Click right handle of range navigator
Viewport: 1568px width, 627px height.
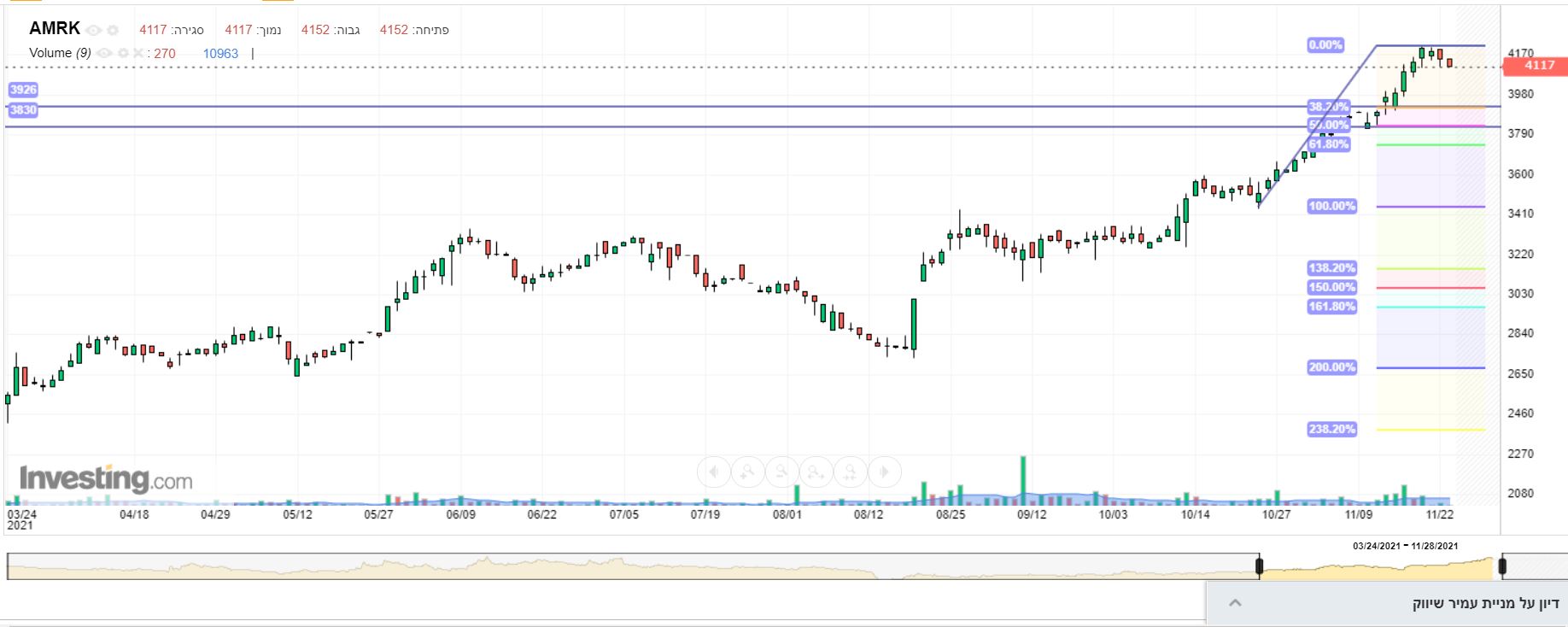(x=1502, y=566)
